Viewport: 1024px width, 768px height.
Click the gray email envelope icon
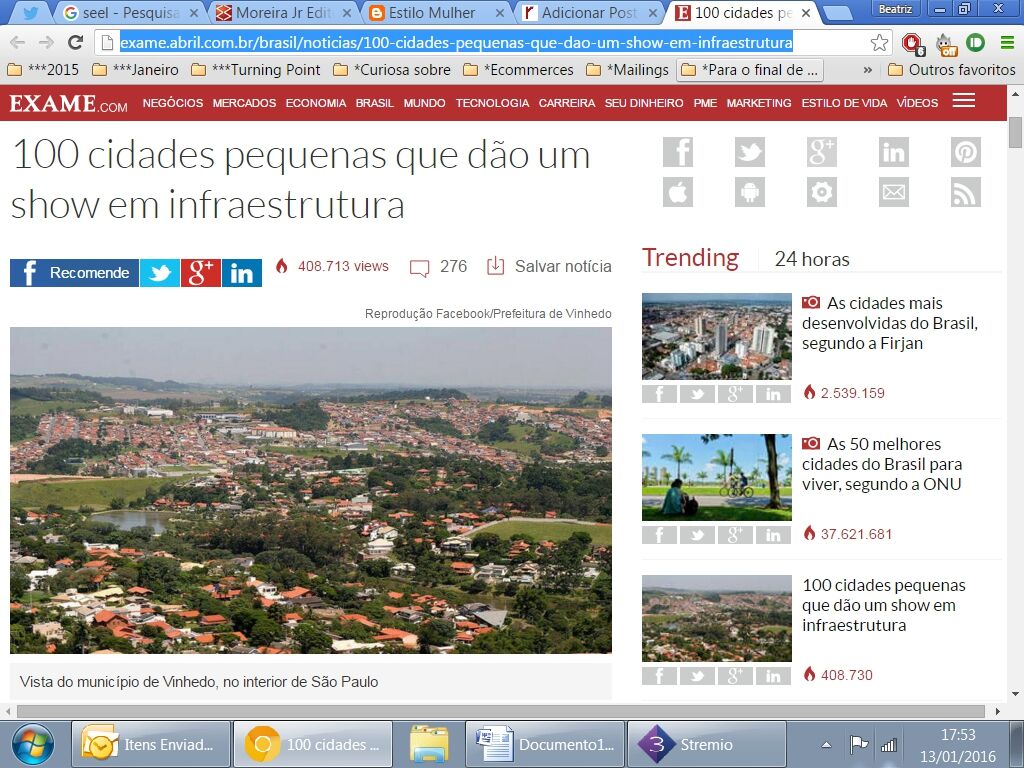pyautogui.click(x=893, y=192)
